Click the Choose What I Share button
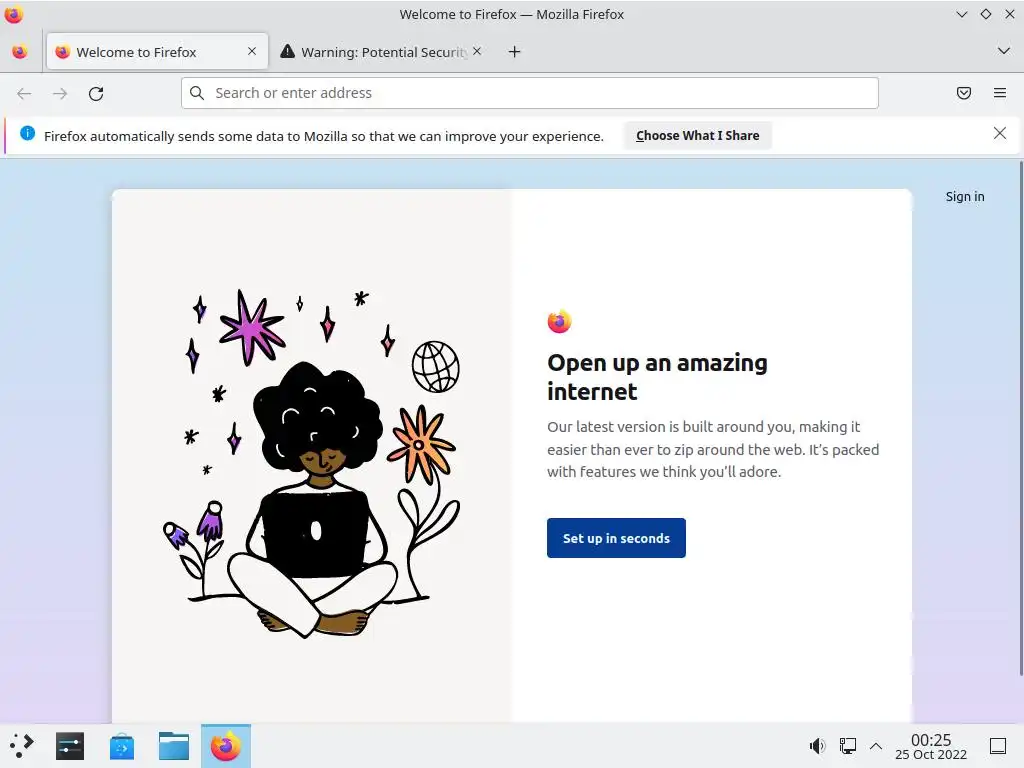1024x768 pixels. 697,135
